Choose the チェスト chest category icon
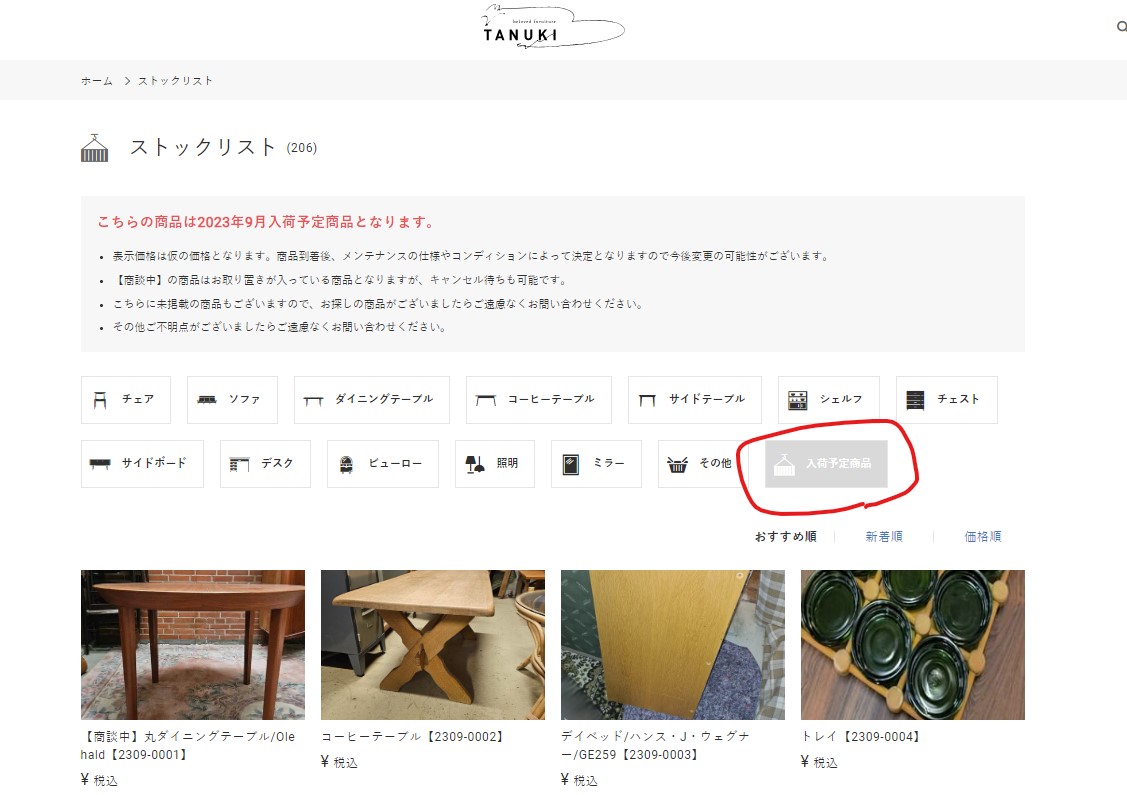 916,400
